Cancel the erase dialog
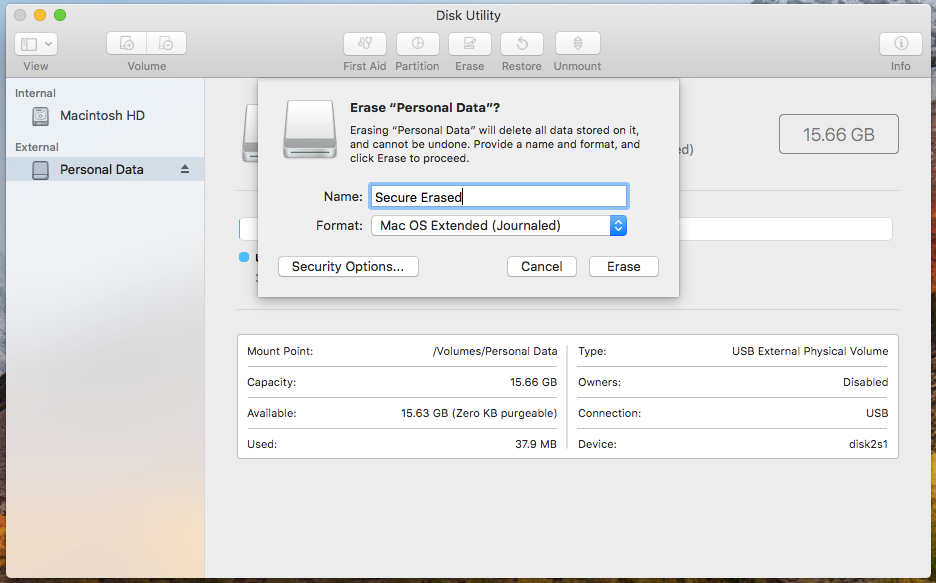The image size is (936, 583). (x=541, y=267)
